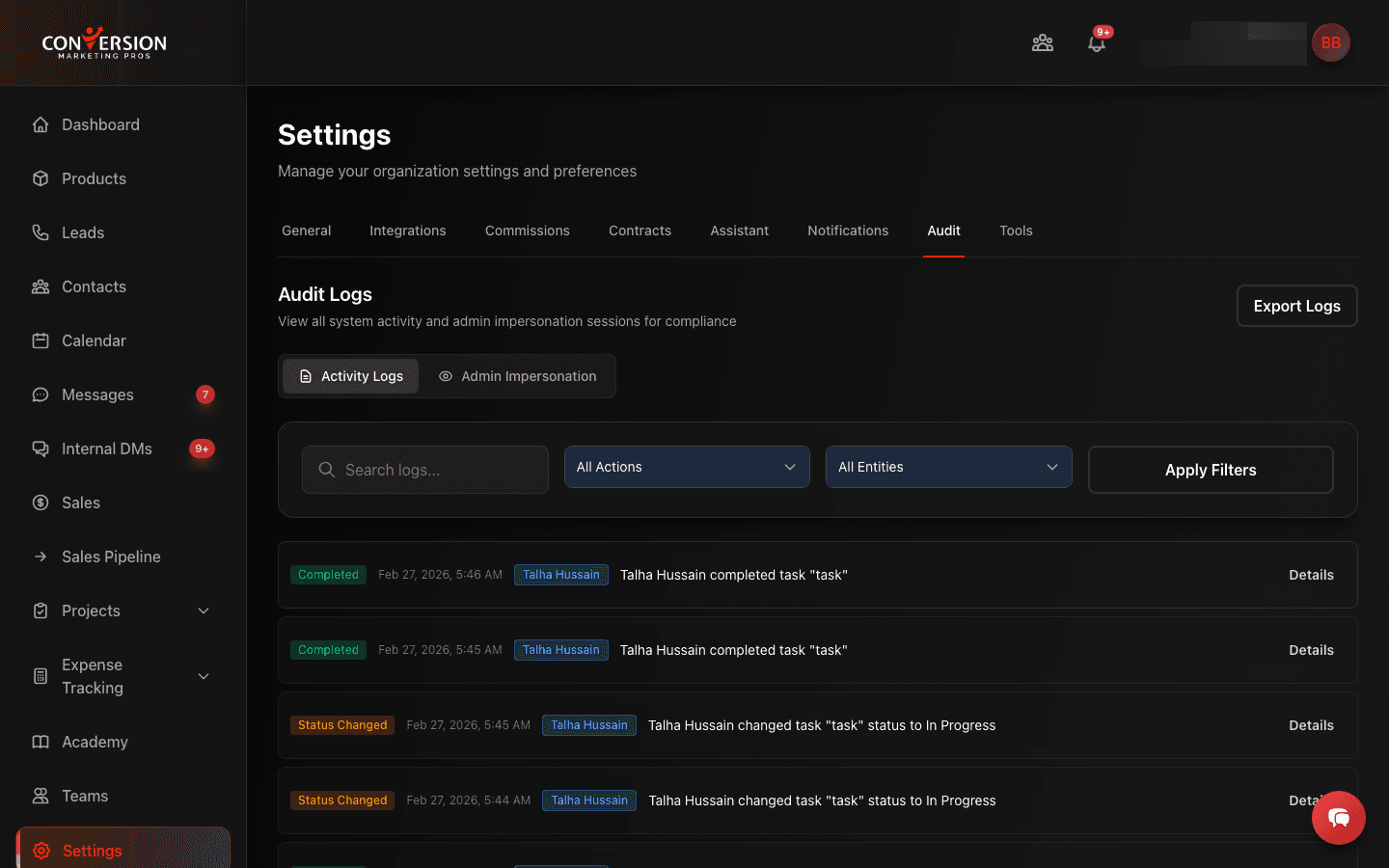Open the notifications bell in the header

1097,42
